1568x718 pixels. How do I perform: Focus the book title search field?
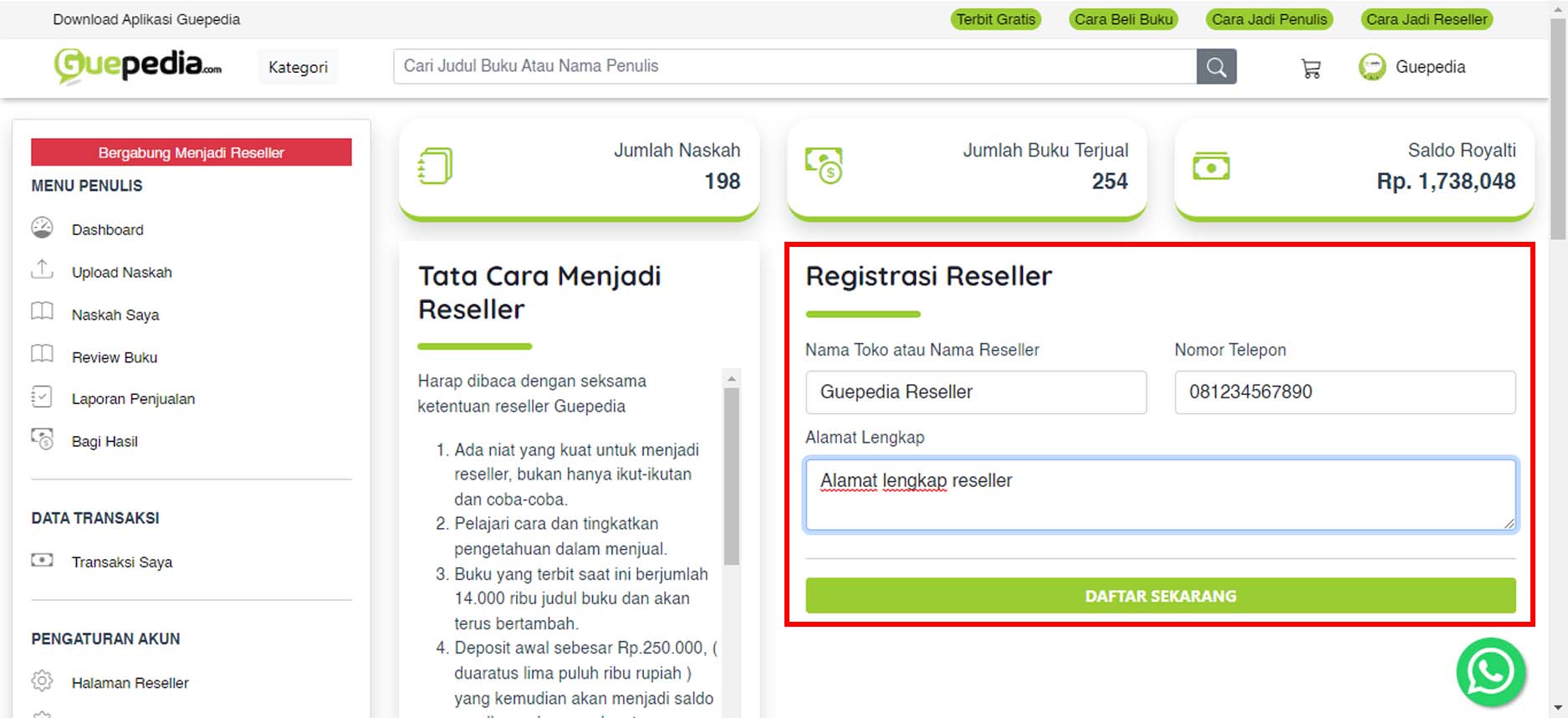(x=794, y=66)
